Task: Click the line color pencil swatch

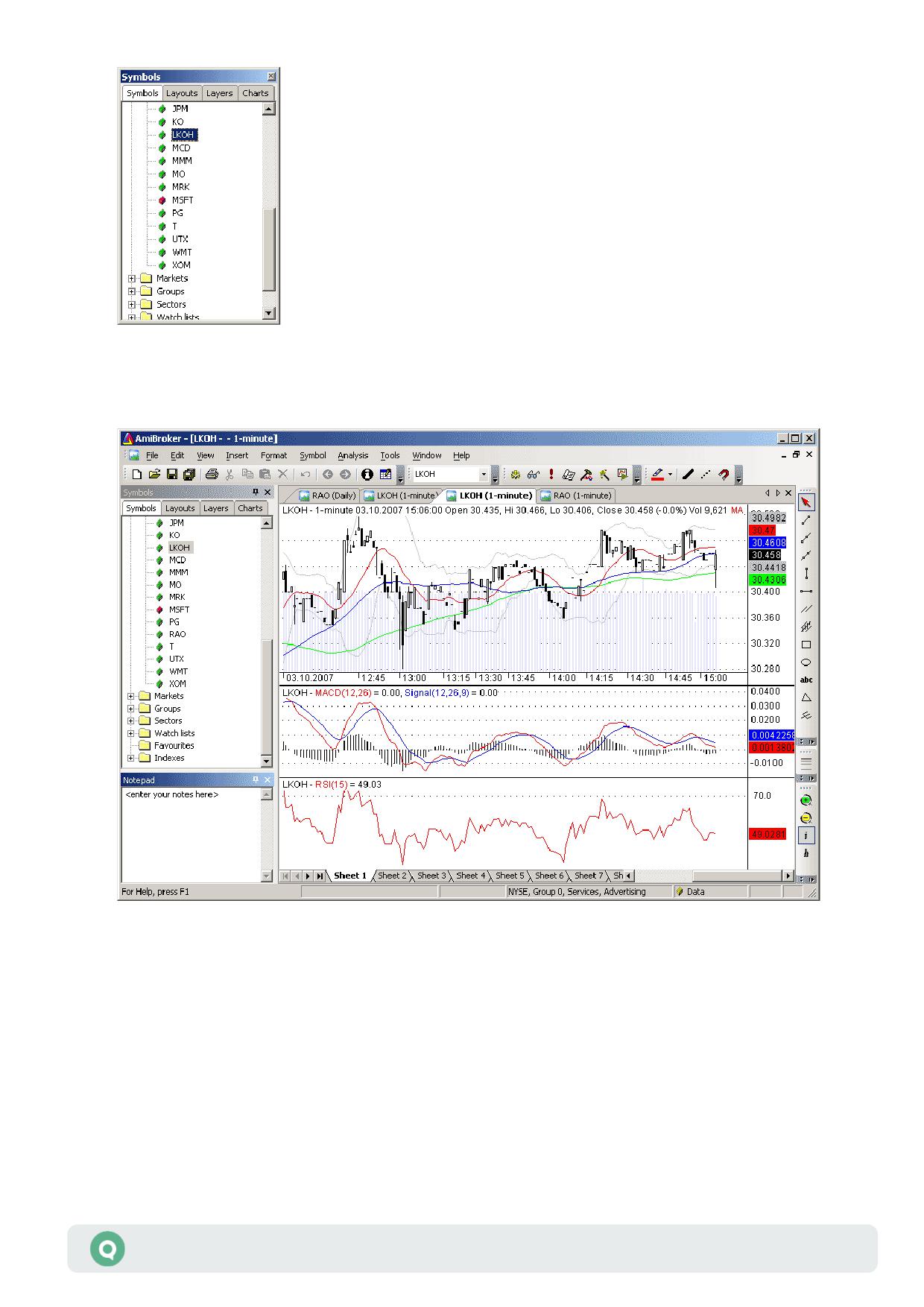Action: [x=657, y=474]
